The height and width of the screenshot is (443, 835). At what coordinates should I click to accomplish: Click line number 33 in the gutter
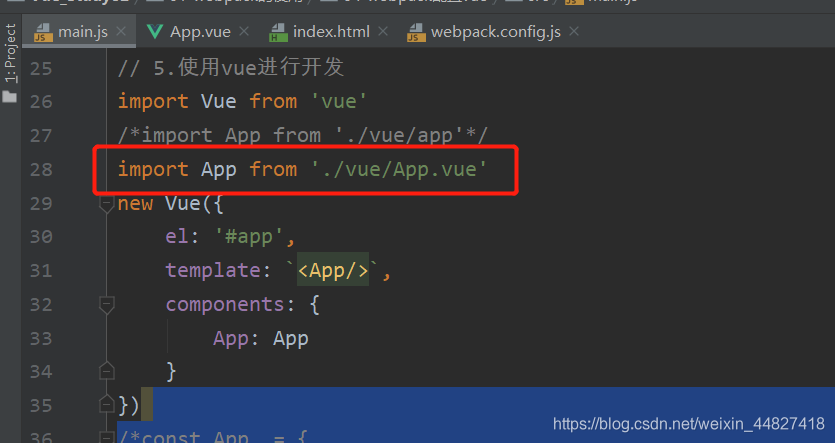tap(41, 339)
